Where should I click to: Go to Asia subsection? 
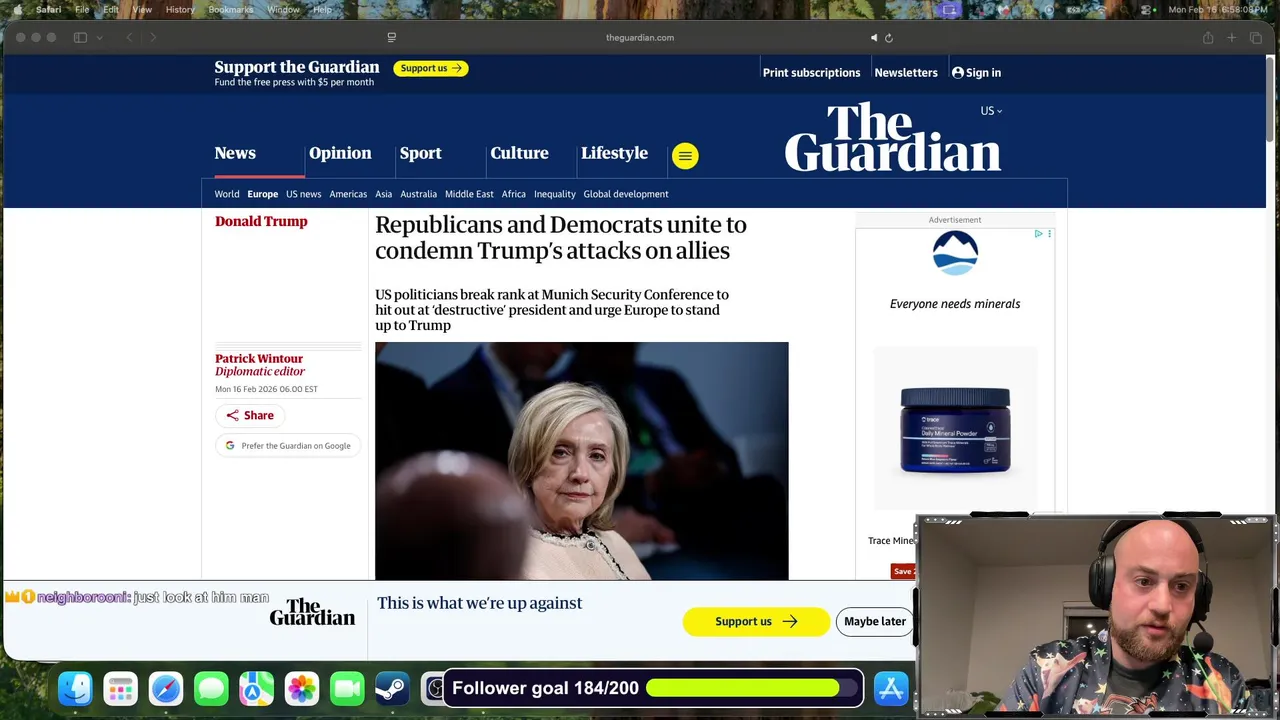(x=384, y=194)
